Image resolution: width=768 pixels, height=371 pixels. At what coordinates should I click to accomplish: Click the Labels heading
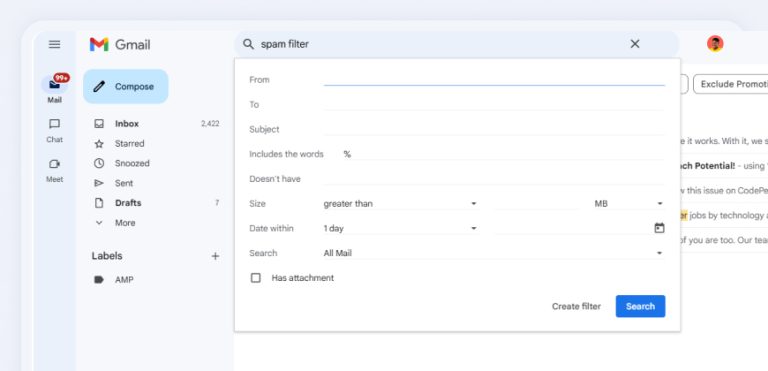pyautogui.click(x=107, y=256)
